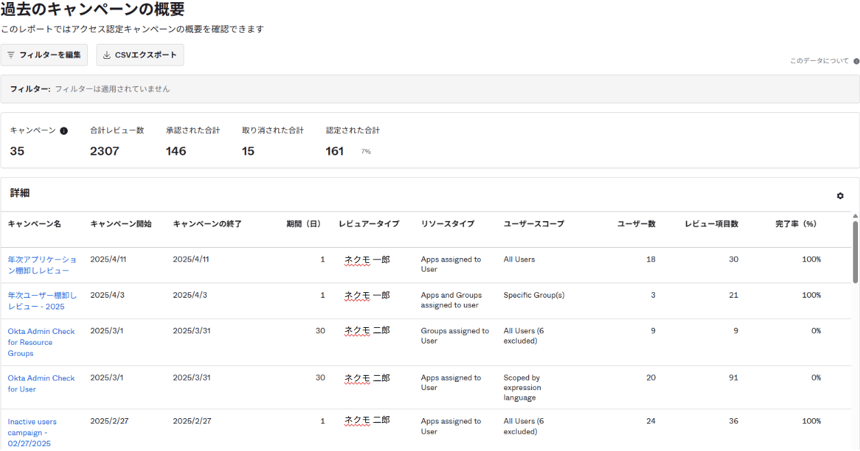This screenshot has width=860, height=451.
Task: Click the info icon next to このデータについて
Action: (856, 61)
